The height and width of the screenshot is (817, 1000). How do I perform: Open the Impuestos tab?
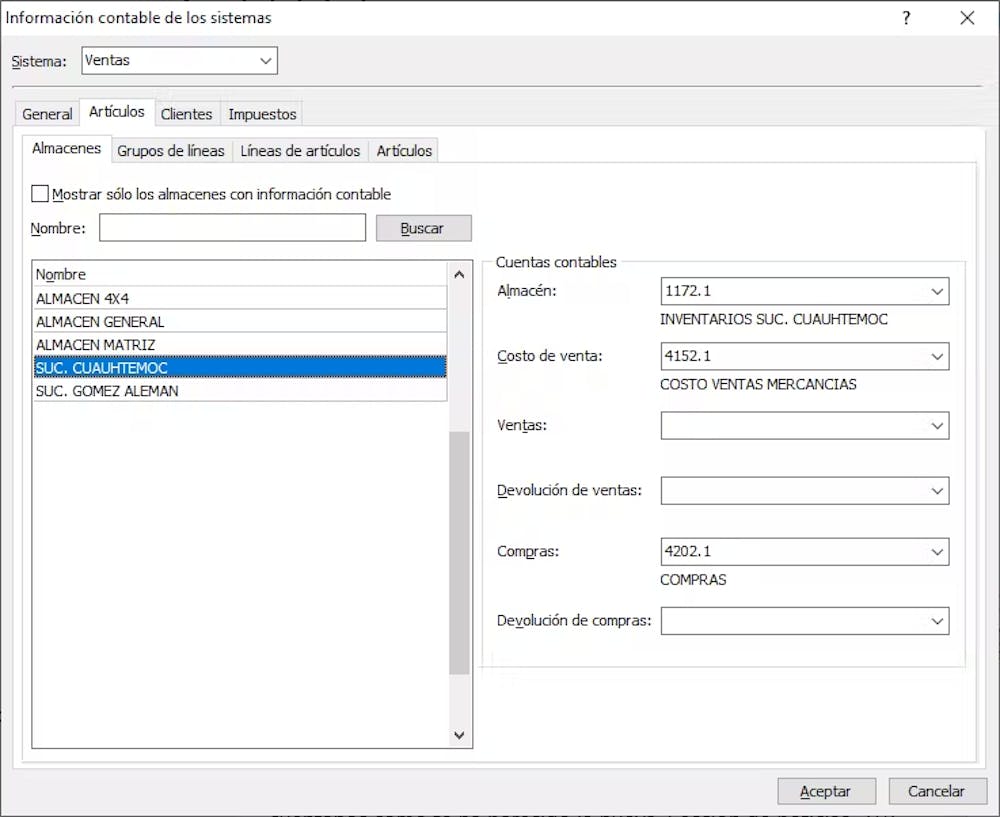click(x=262, y=114)
